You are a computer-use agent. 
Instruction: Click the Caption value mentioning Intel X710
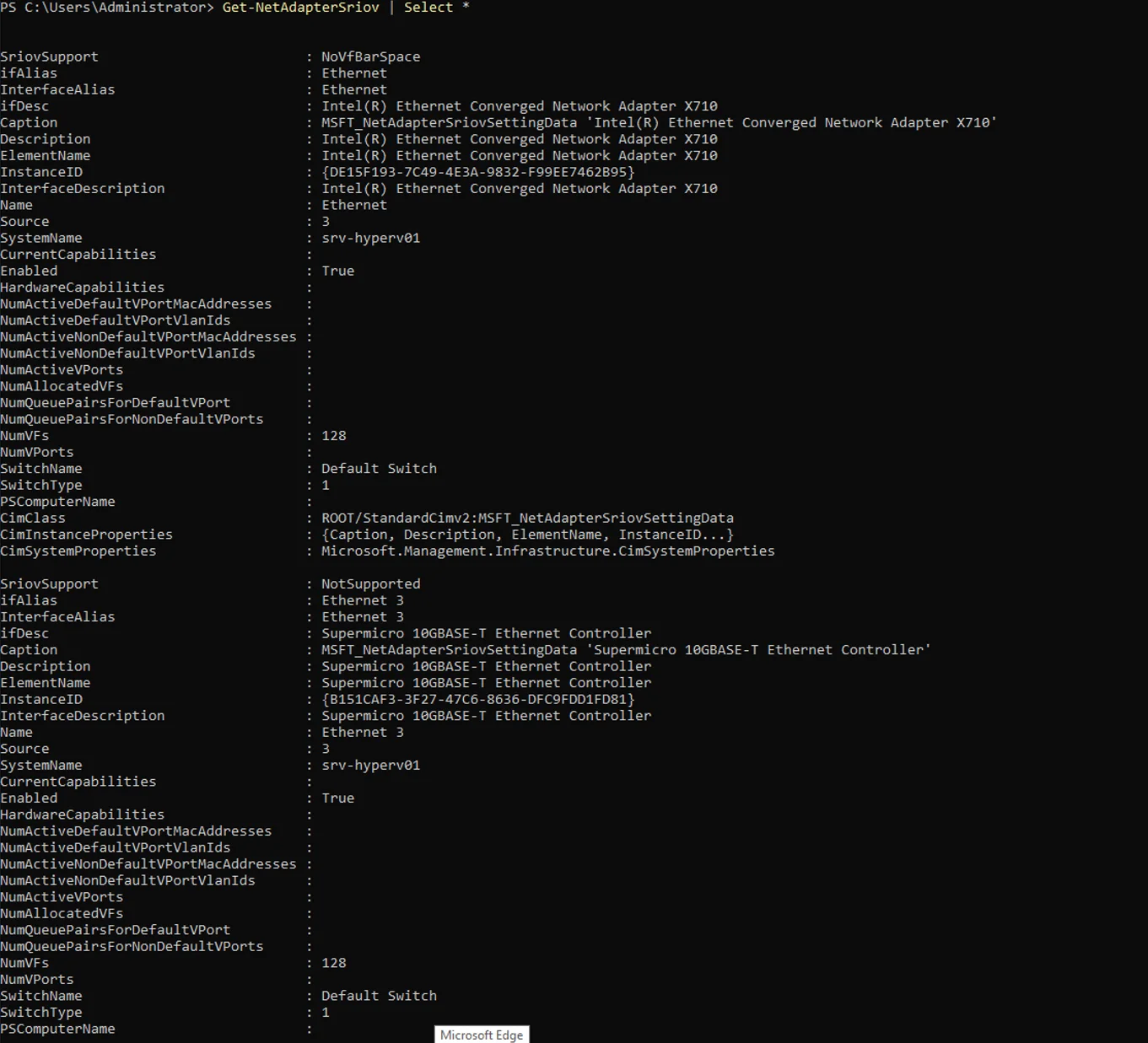659,122
